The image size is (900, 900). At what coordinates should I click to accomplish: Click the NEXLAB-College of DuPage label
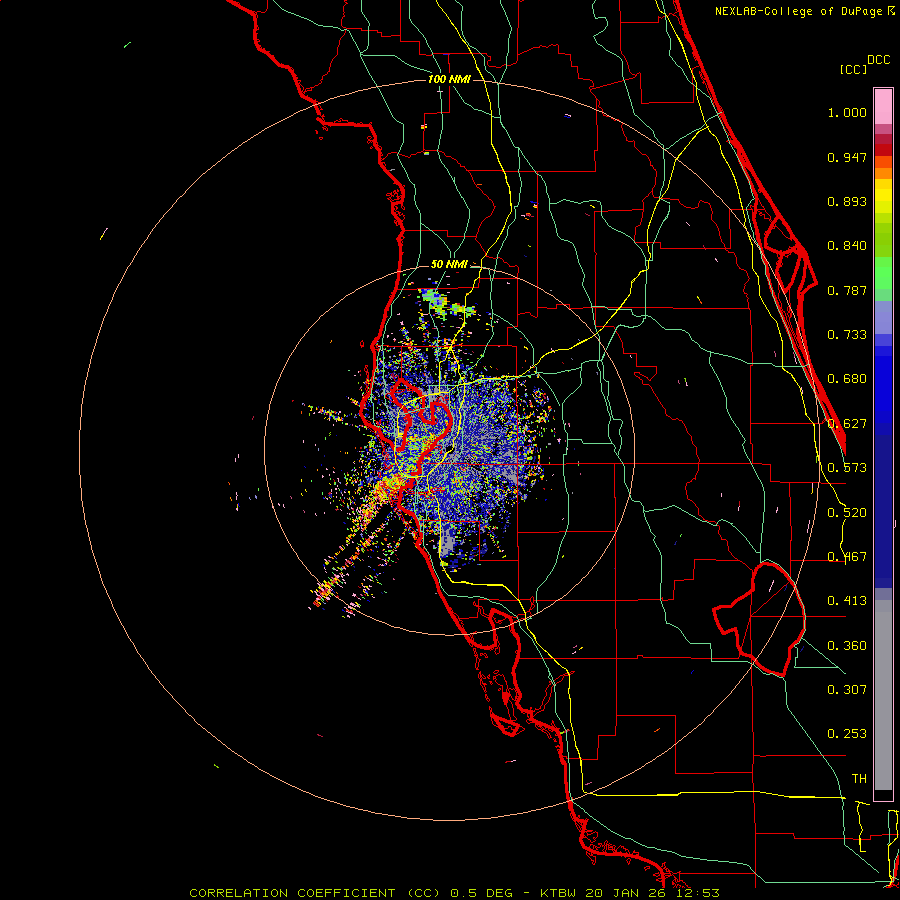798,11
